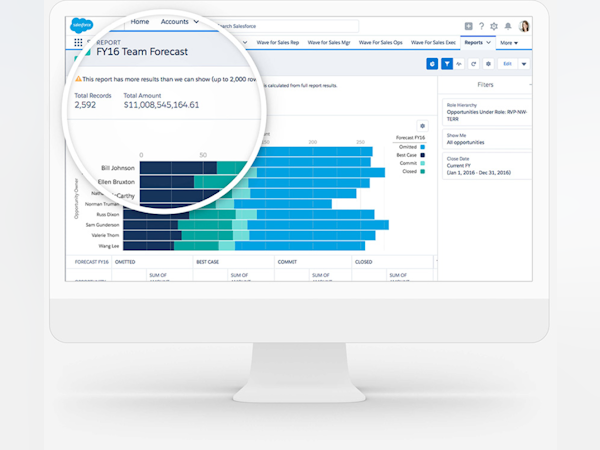600x450 pixels.
Task: Click the Omitted legend color swatch
Action: pyautogui.click(x=423, y=147)
